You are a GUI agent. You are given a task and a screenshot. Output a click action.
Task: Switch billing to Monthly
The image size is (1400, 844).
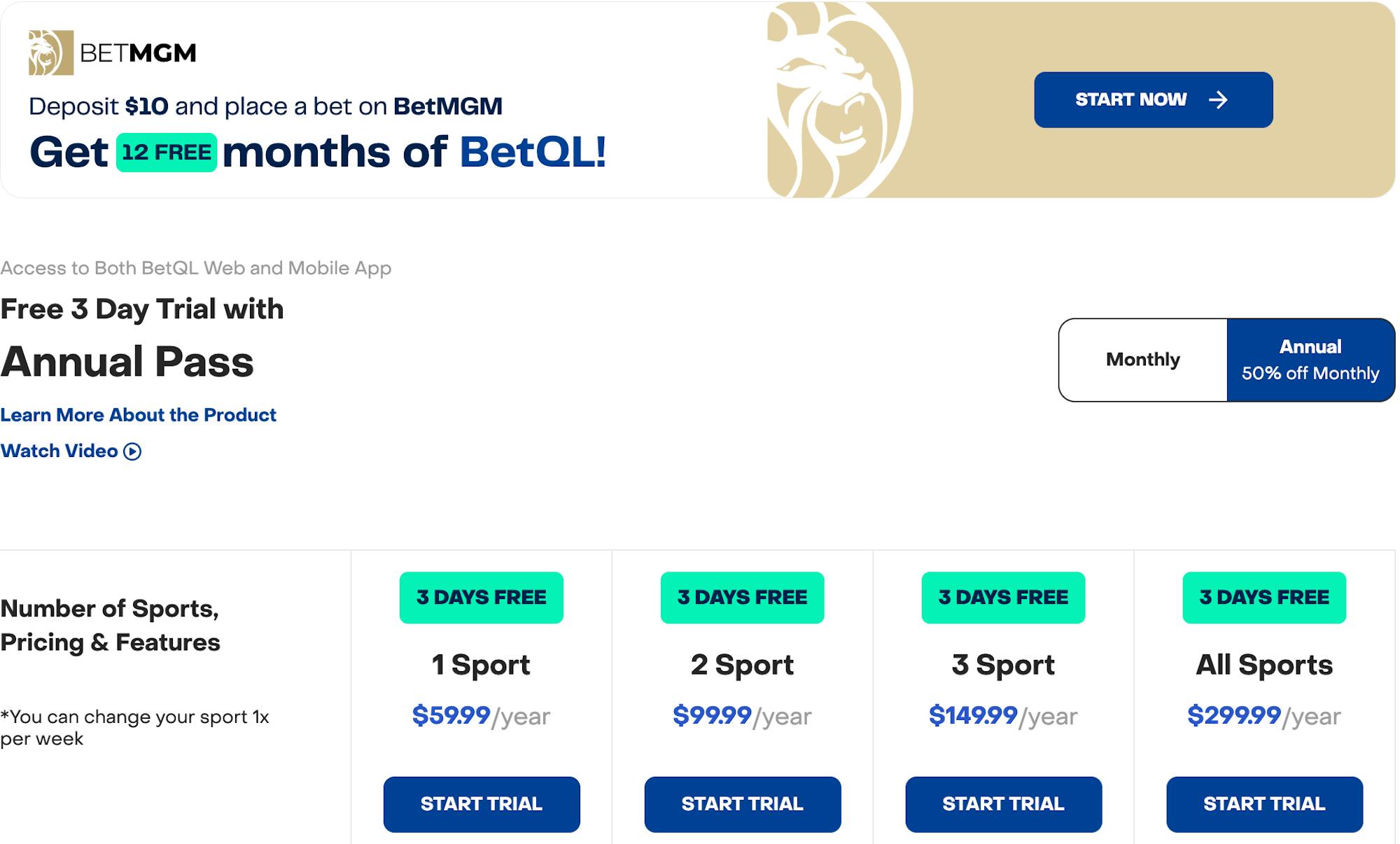1142,360
